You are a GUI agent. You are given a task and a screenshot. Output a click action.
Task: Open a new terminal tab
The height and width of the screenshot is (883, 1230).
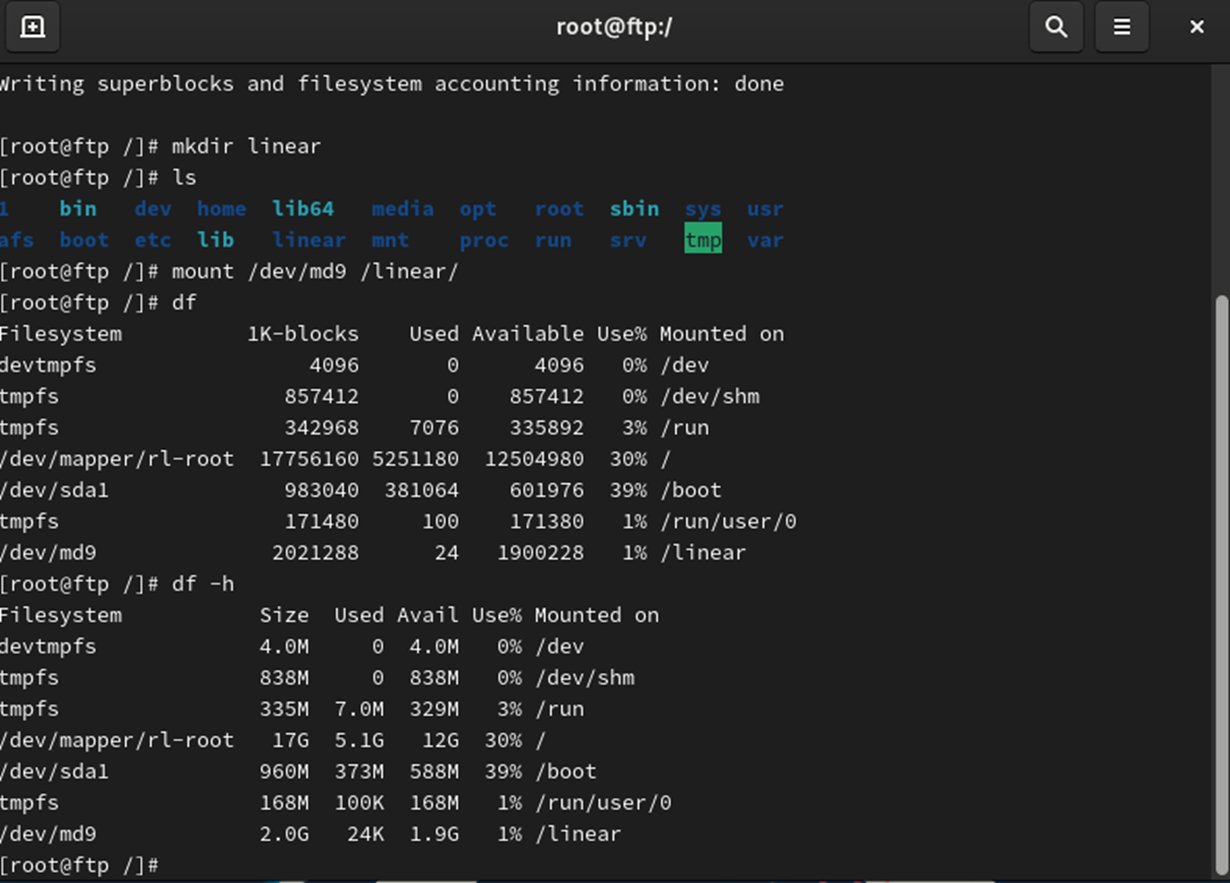(x=32, y=27)
